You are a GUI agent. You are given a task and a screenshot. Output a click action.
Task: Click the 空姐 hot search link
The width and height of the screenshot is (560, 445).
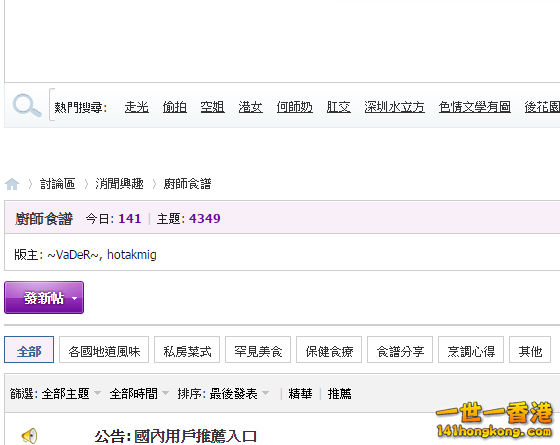212,107
